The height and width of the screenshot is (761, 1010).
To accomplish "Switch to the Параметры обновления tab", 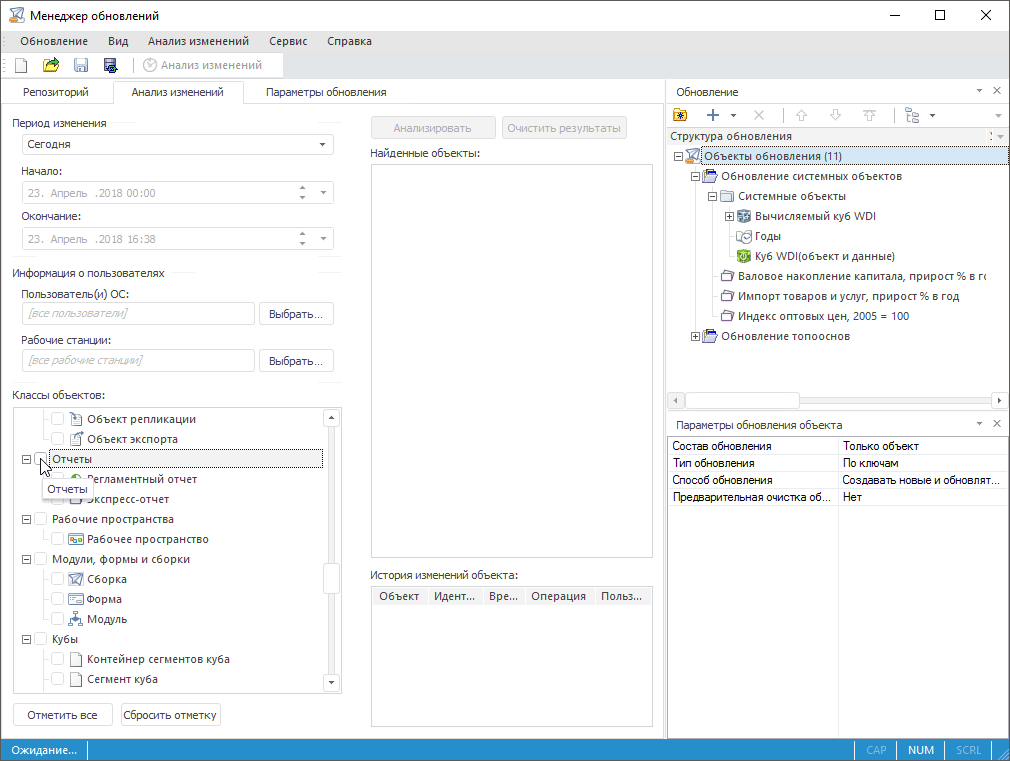I will pyautogui.click(x=326, y=92).
